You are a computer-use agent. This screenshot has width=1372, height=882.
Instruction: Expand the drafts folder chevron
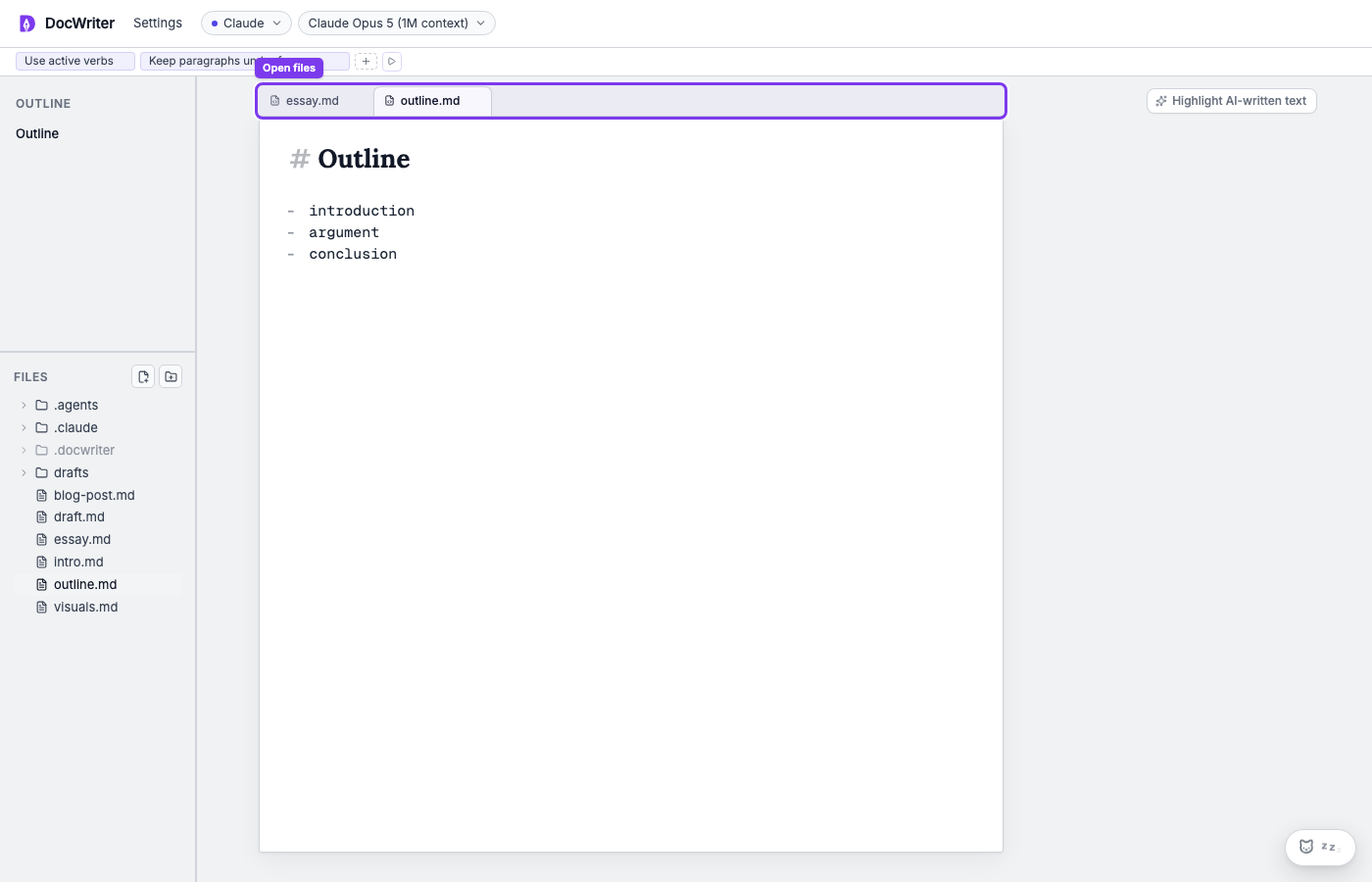pyautogui.click(x=24, y=472)
